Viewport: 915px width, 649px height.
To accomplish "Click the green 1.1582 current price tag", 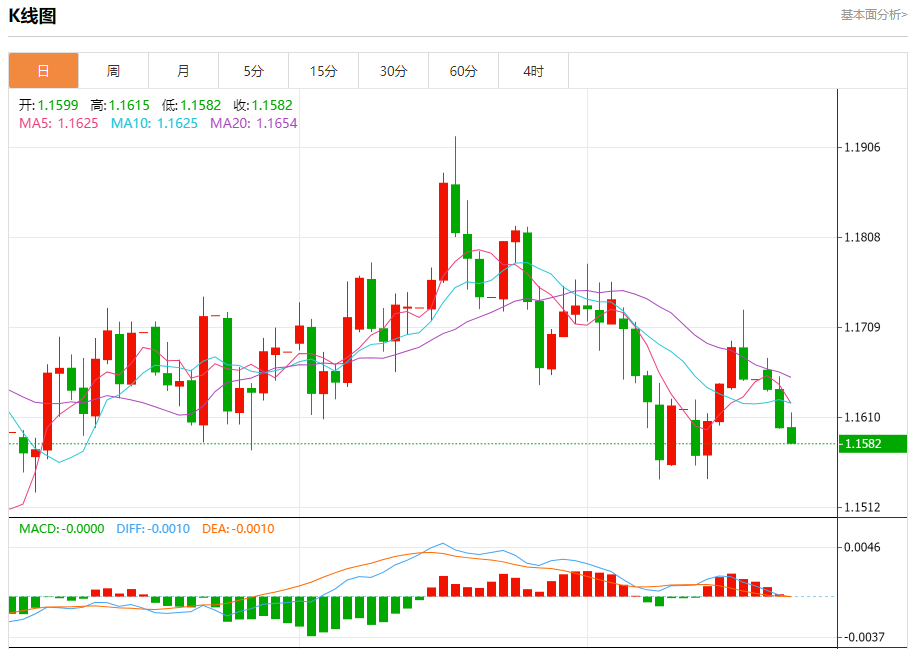I will [872, 444].
